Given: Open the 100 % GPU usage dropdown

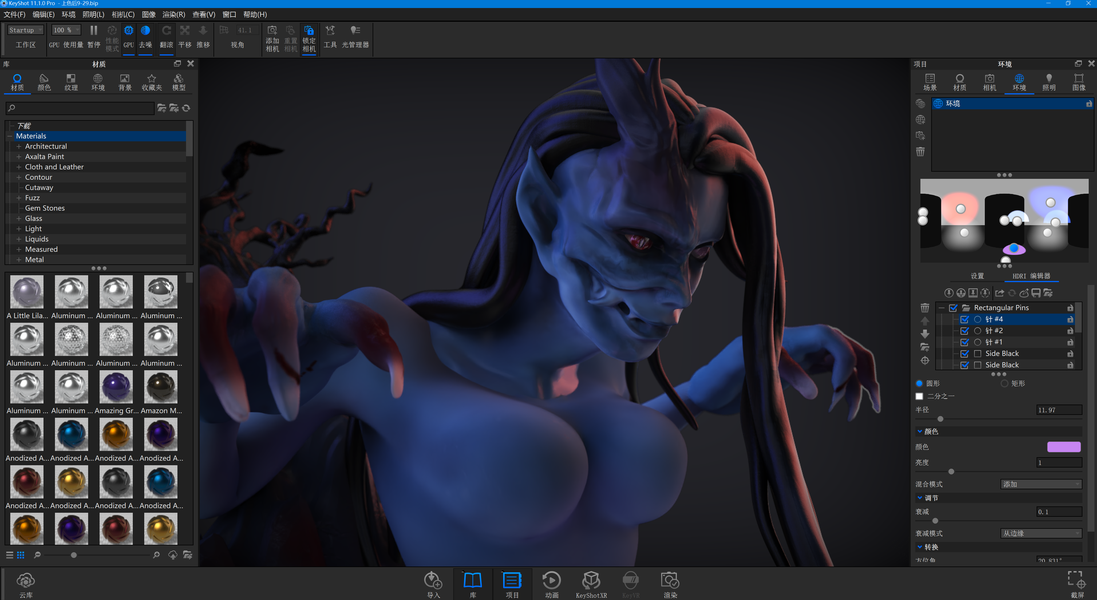Looking at the screenshot, I should pos(66,30).
